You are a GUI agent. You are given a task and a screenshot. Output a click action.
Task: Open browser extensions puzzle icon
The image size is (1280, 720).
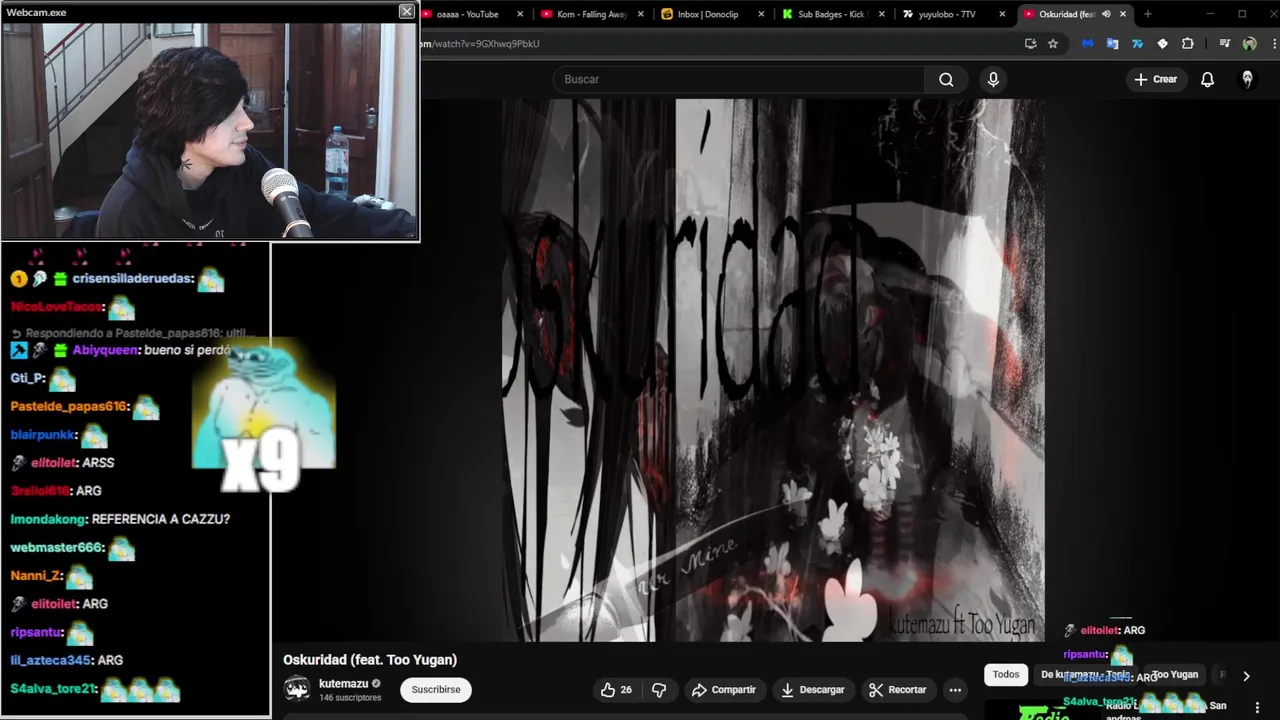1188,44
